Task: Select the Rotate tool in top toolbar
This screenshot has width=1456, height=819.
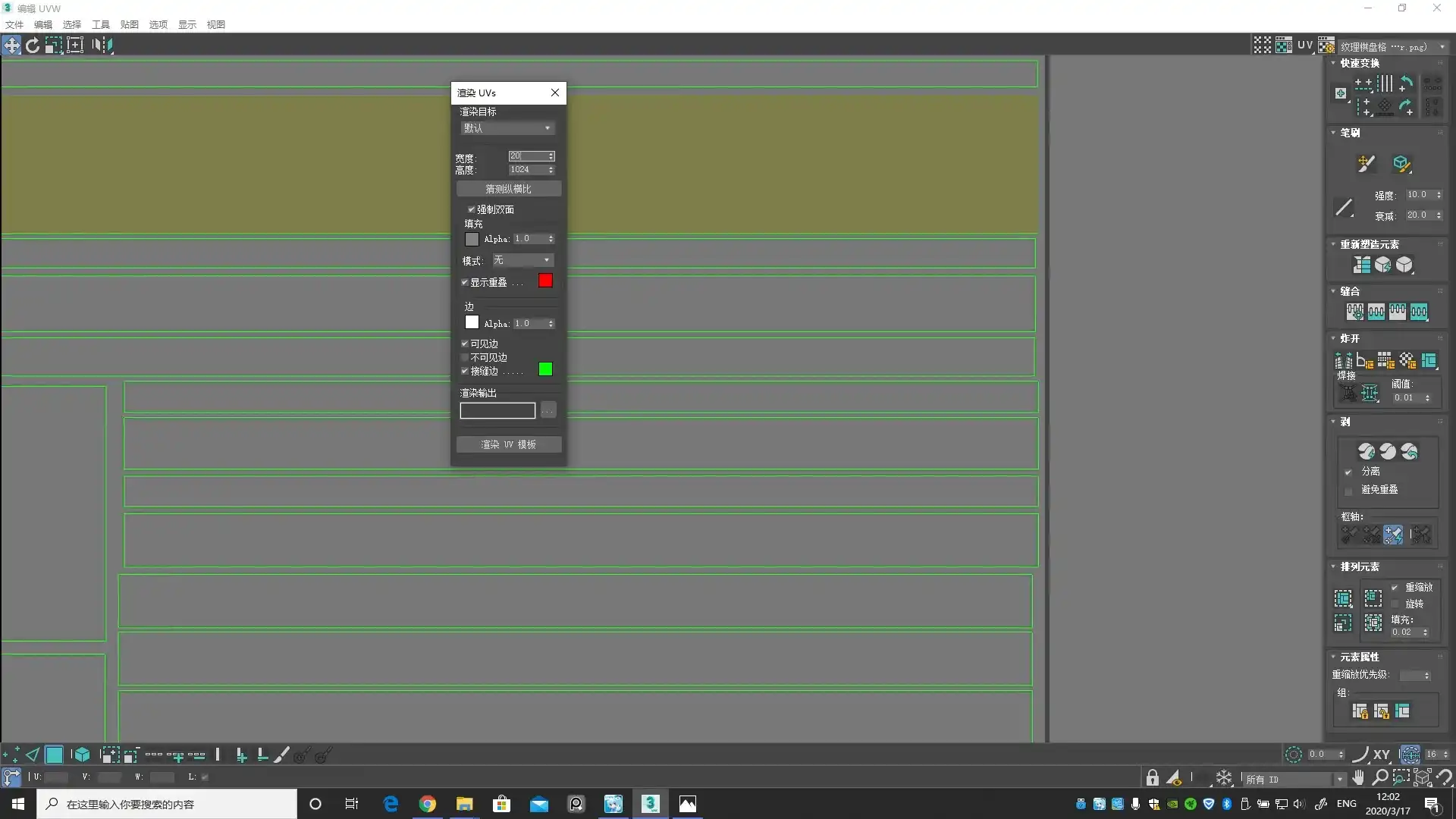Action: tap(33, 45)
